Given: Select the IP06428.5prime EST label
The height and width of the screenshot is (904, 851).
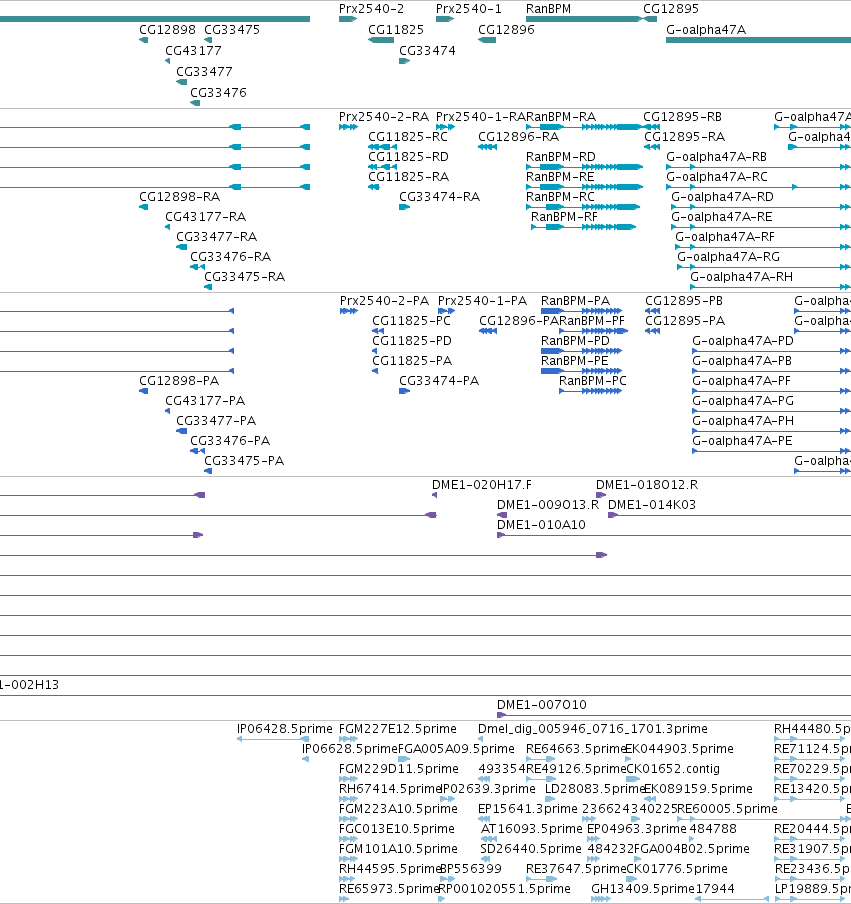Looking at the screenshot, I should coord(285,729).
